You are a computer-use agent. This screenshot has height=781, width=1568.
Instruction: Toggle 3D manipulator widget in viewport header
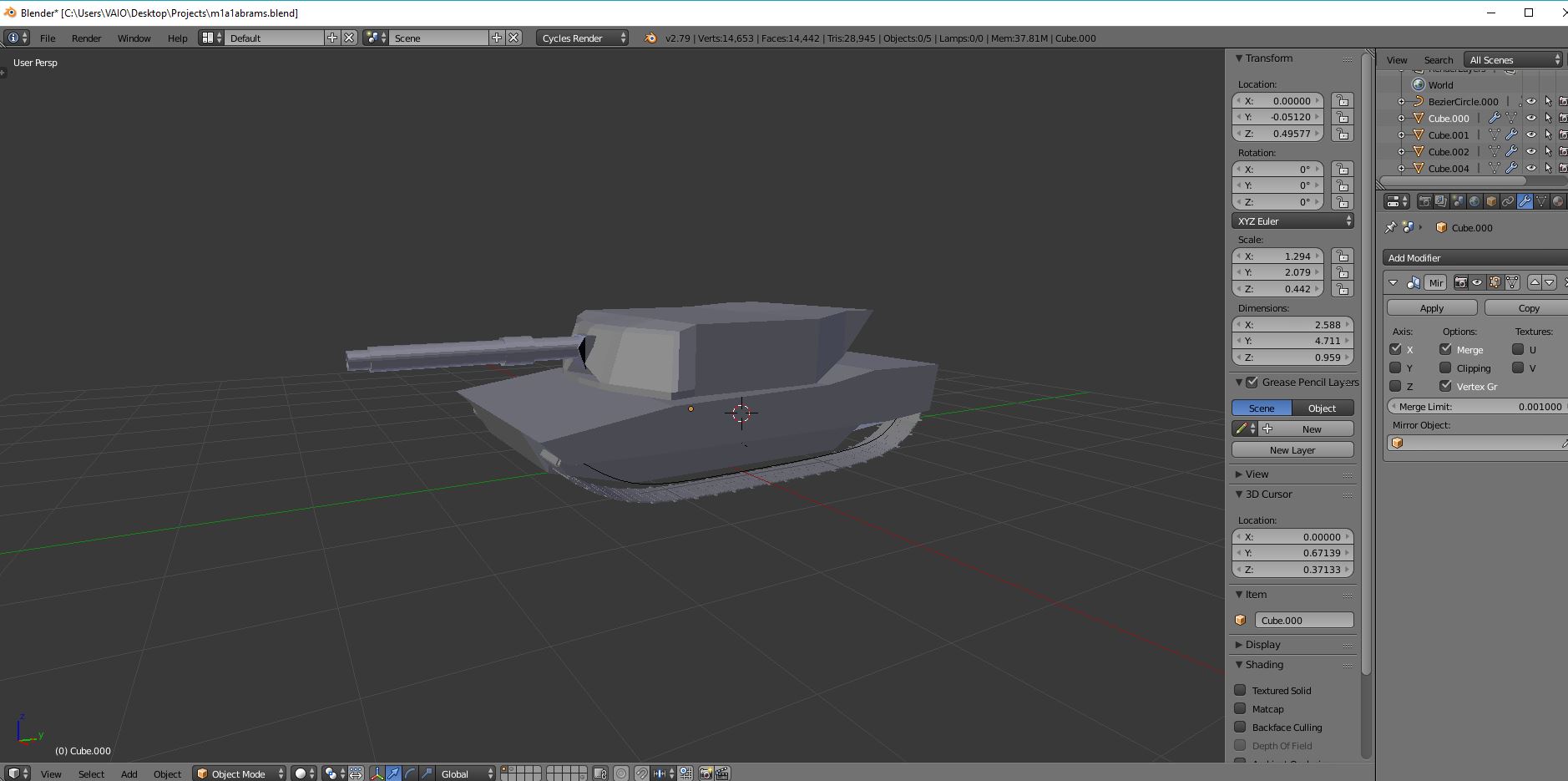point(377,773)
